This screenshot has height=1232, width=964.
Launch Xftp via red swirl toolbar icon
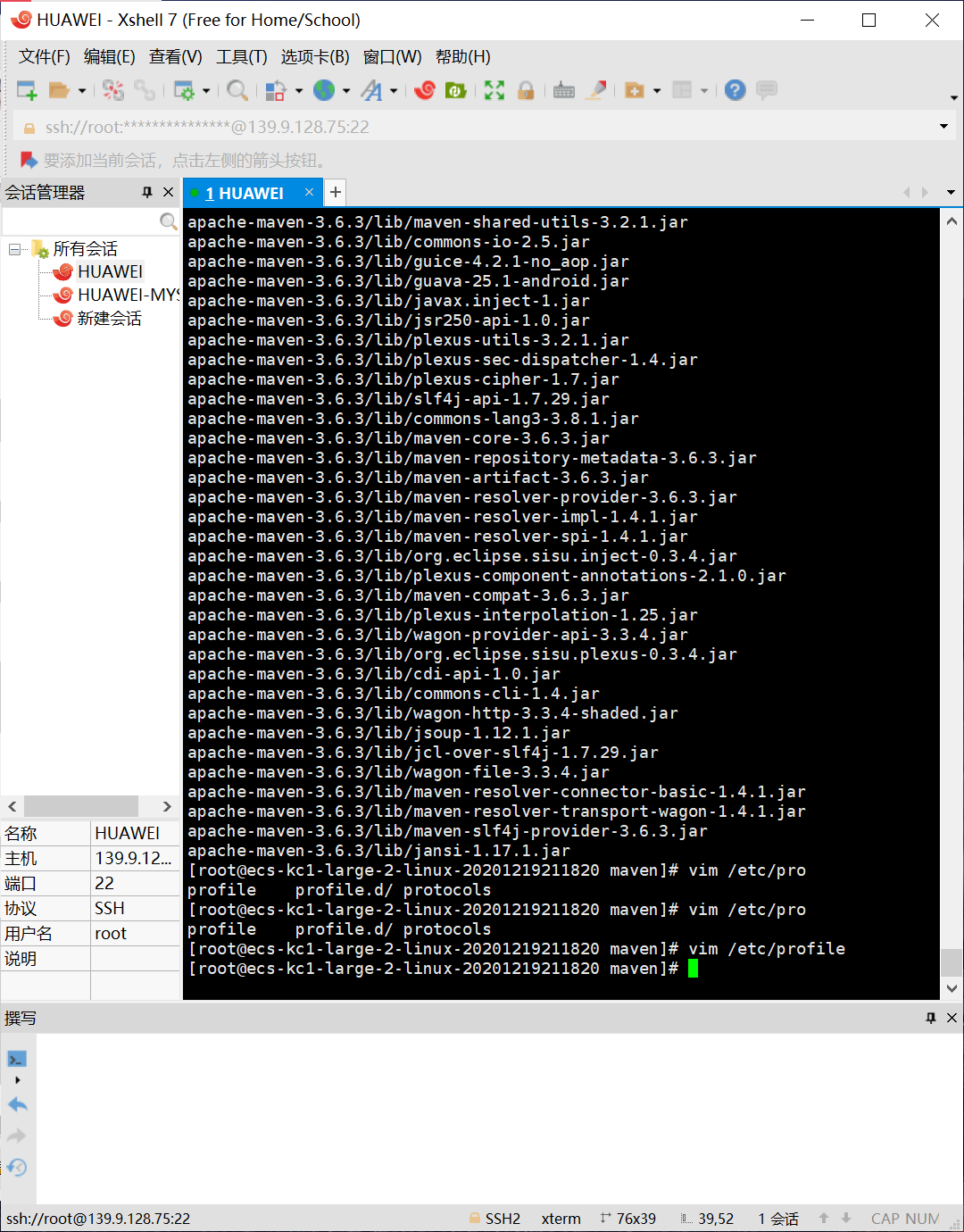425,90
